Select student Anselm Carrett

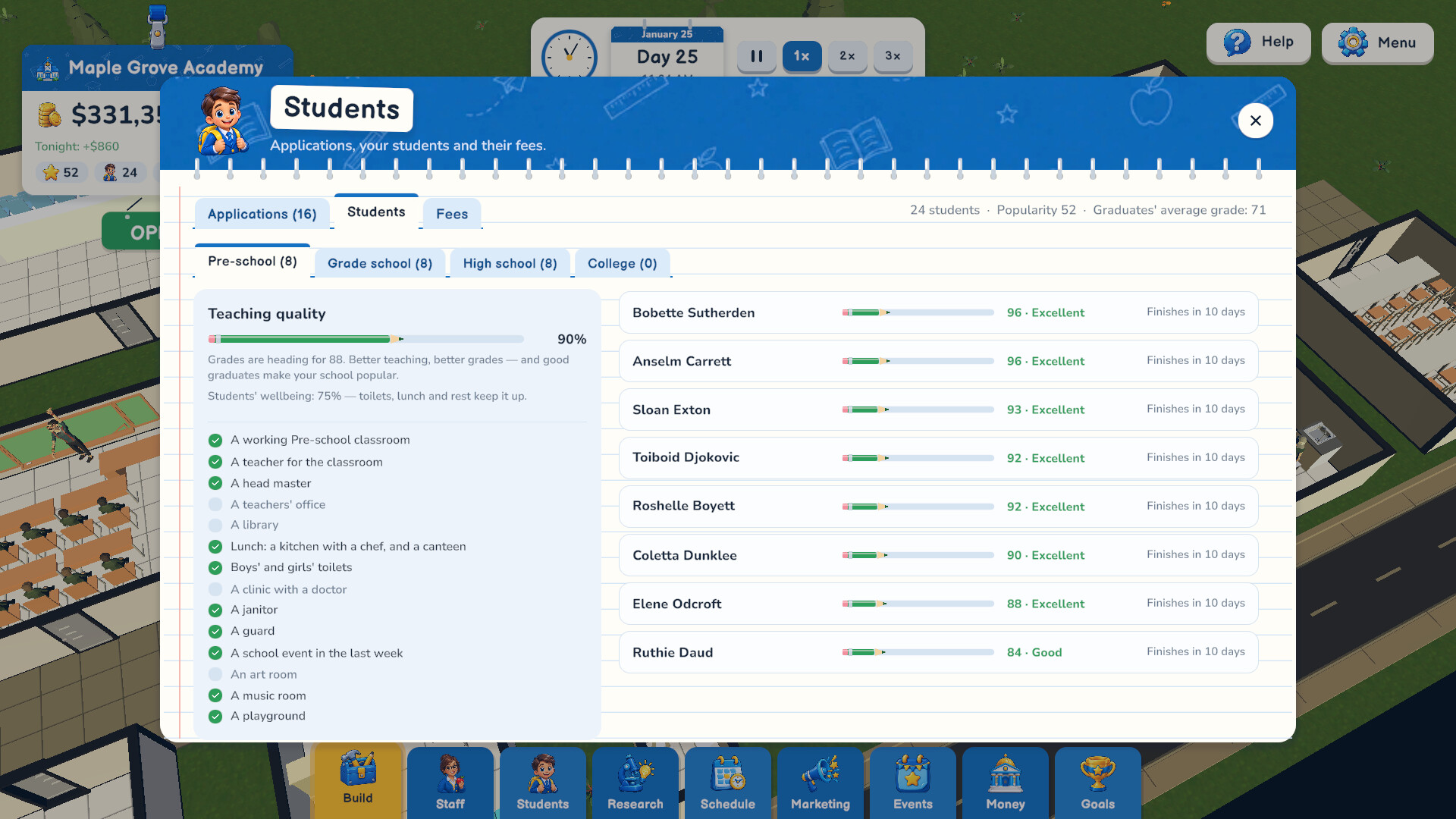[938, 361]
